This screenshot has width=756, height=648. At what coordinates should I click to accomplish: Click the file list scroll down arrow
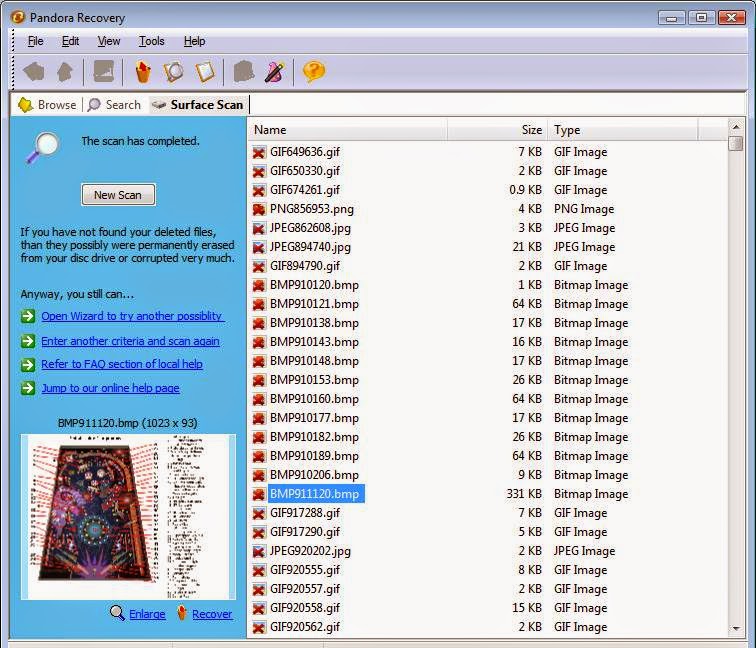(x=736, y=628)
